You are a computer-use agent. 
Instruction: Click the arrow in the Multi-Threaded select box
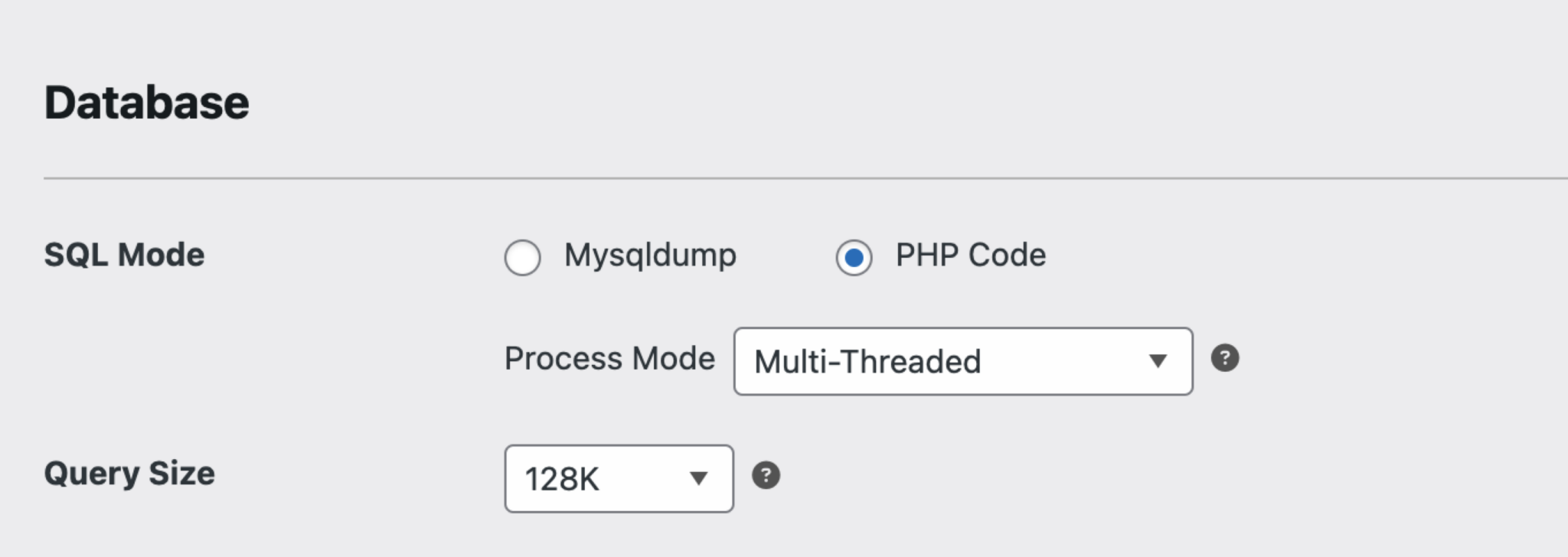tap(1158, 360)
